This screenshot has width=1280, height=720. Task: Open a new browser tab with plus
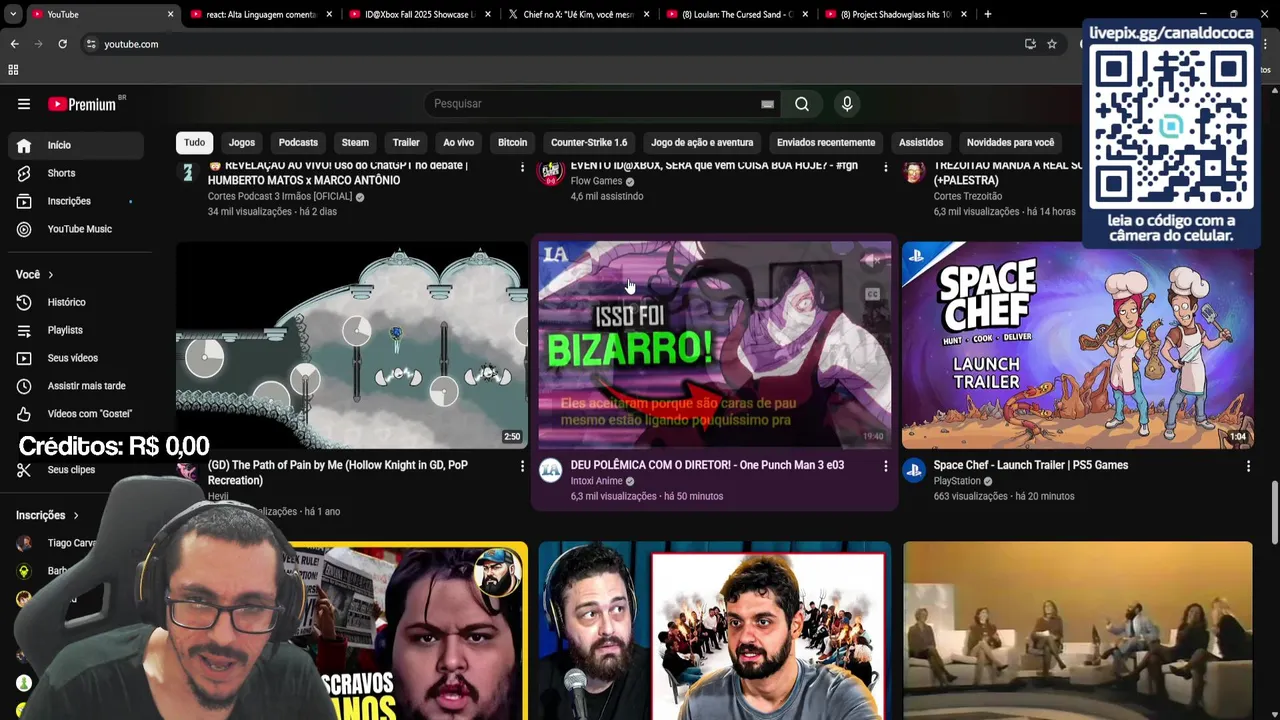coord(987,14)
